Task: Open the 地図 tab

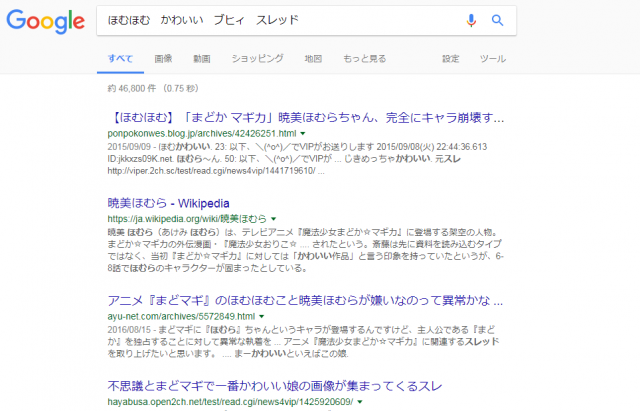Action: coord(313,58)
